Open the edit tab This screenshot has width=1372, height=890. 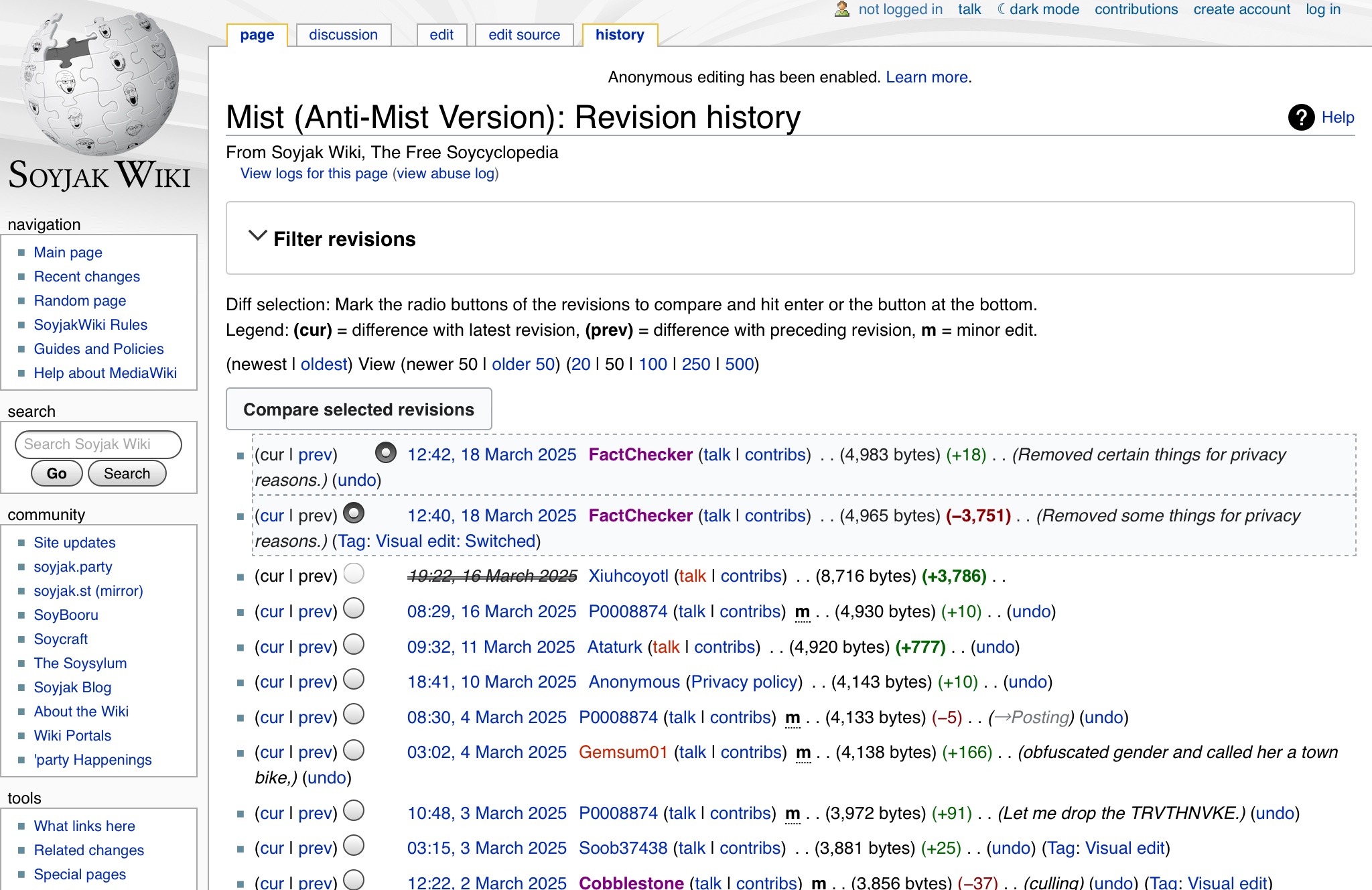(441, 35)
